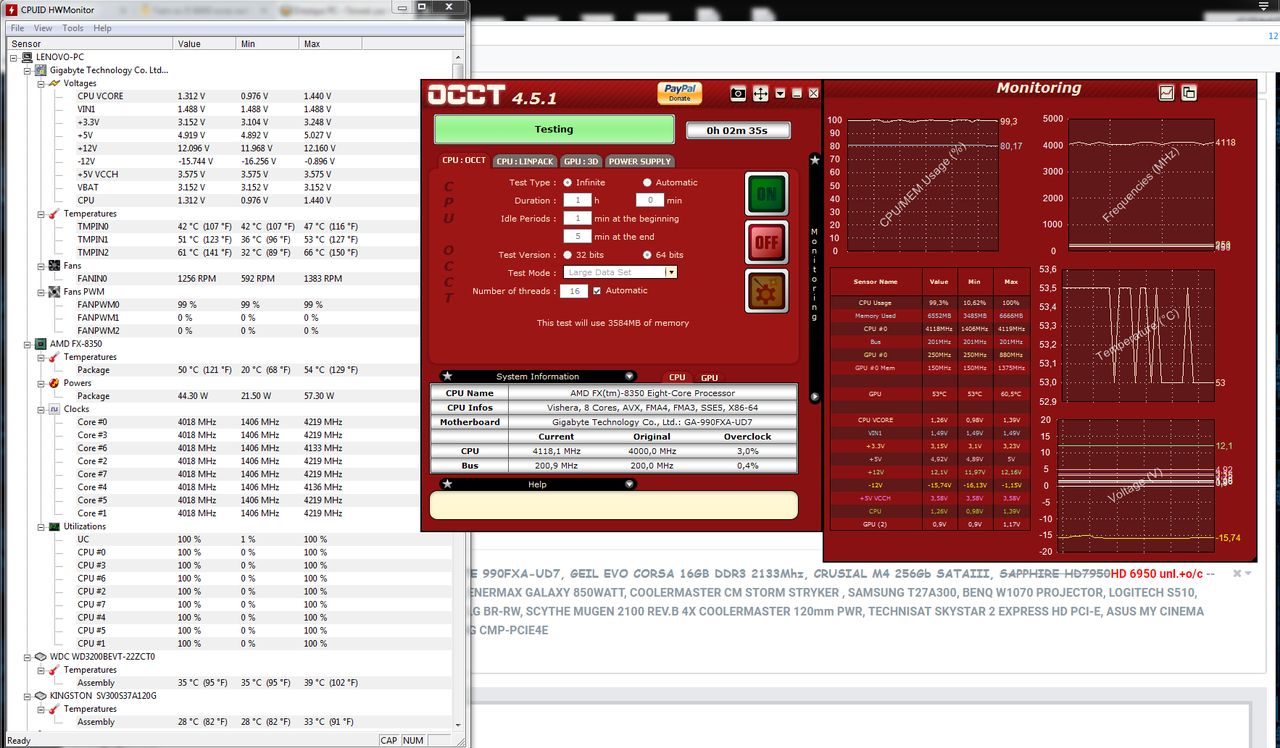The height and width of the screenshot is (748, 1280).
Task: Collapse the Utilizations node
Action: (x=41, y=526)
